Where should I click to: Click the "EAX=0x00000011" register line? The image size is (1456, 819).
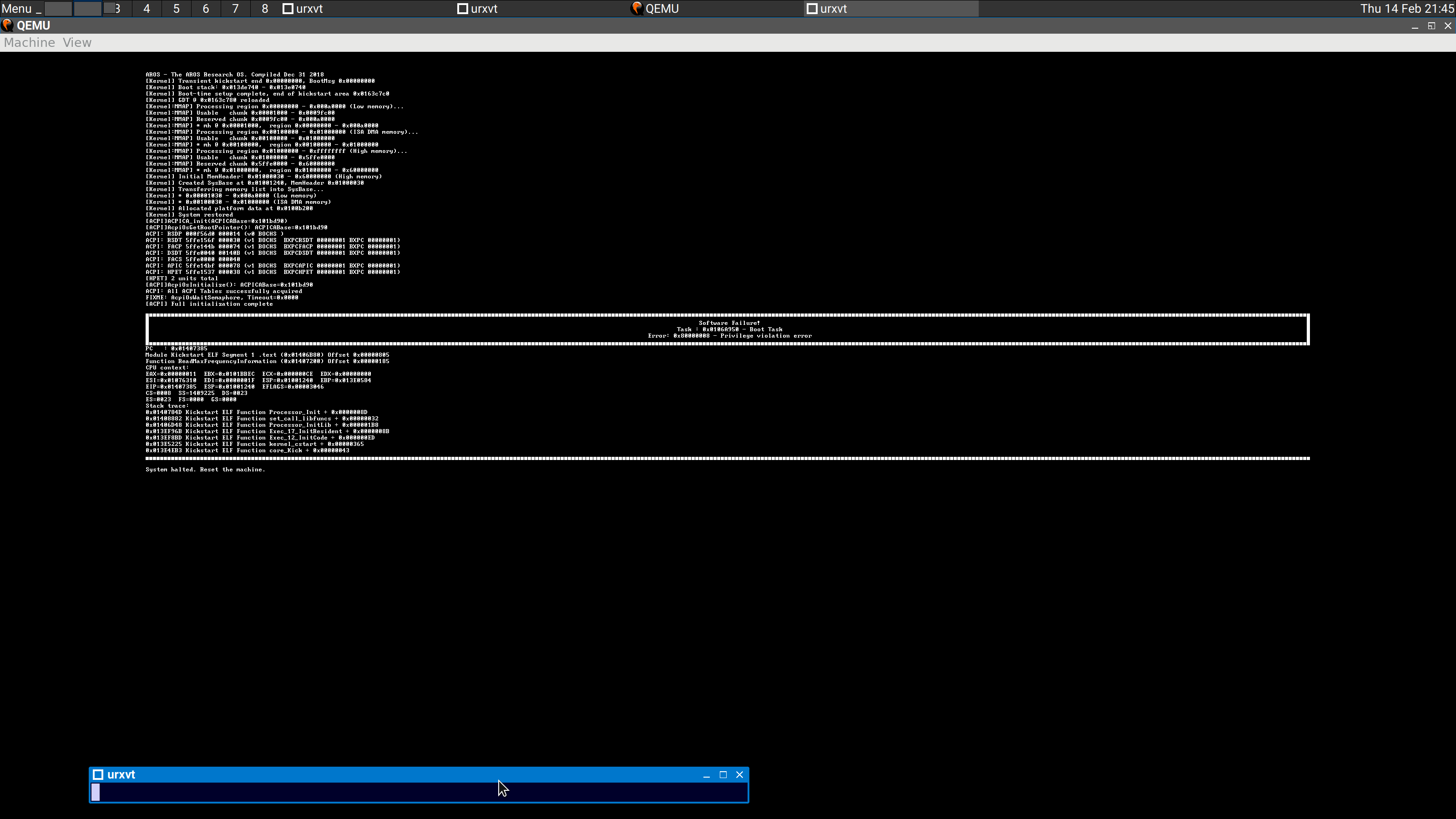pos(258,374)
